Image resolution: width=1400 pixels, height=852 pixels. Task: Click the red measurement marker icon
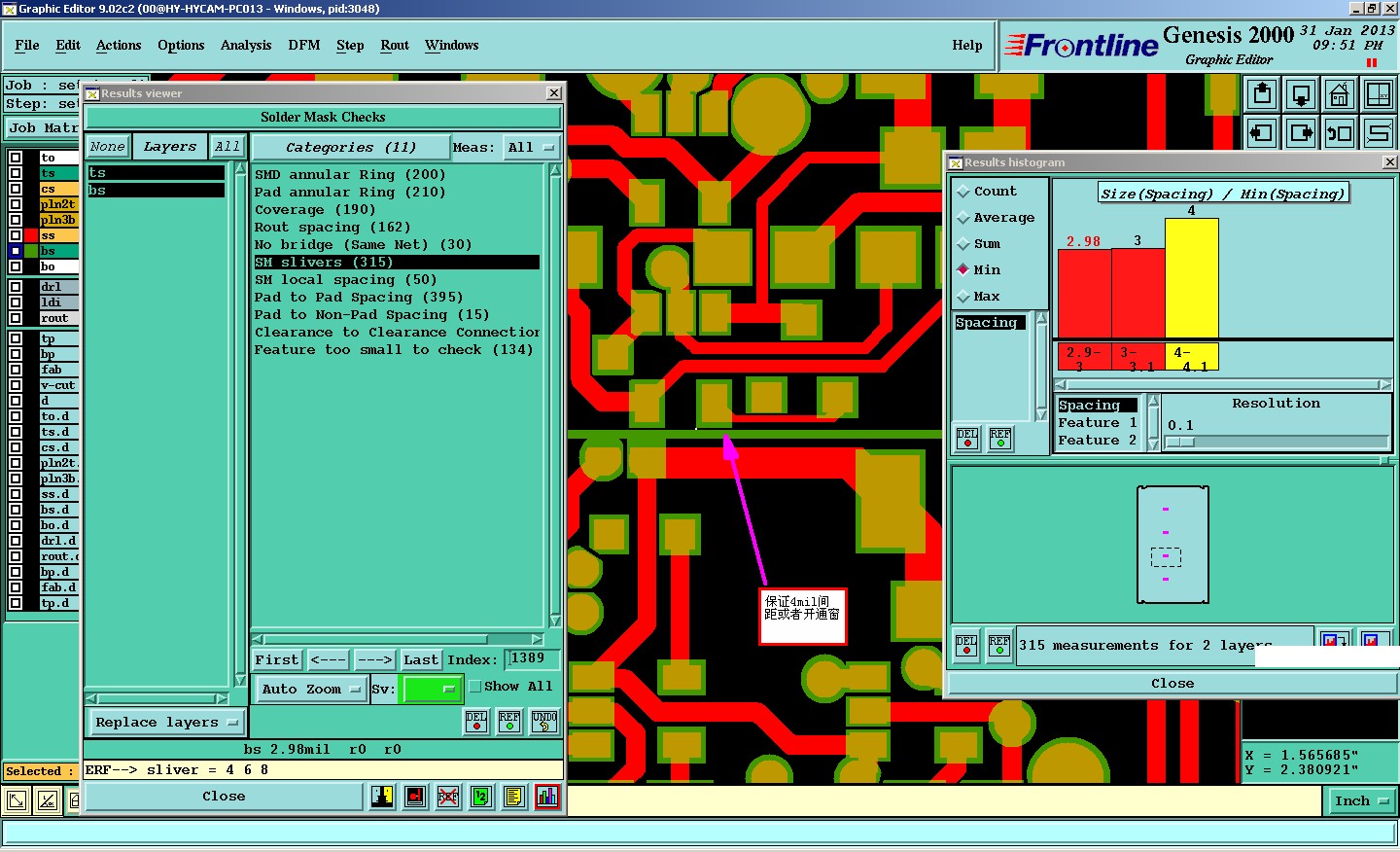(415, 797)
